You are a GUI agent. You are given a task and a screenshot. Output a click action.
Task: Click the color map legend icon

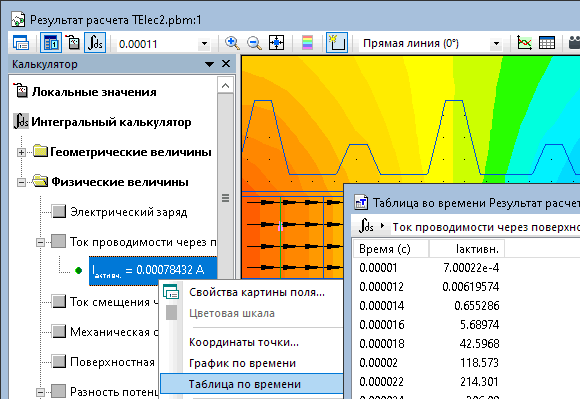(307, 43)
